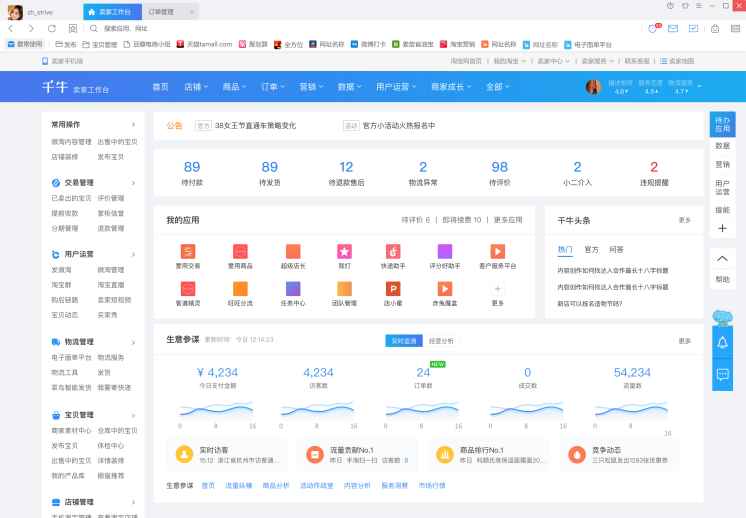This screenshot has width=746, height=518.
Task: Open the 帮助 button in the right sidebar
Action: 722,279
